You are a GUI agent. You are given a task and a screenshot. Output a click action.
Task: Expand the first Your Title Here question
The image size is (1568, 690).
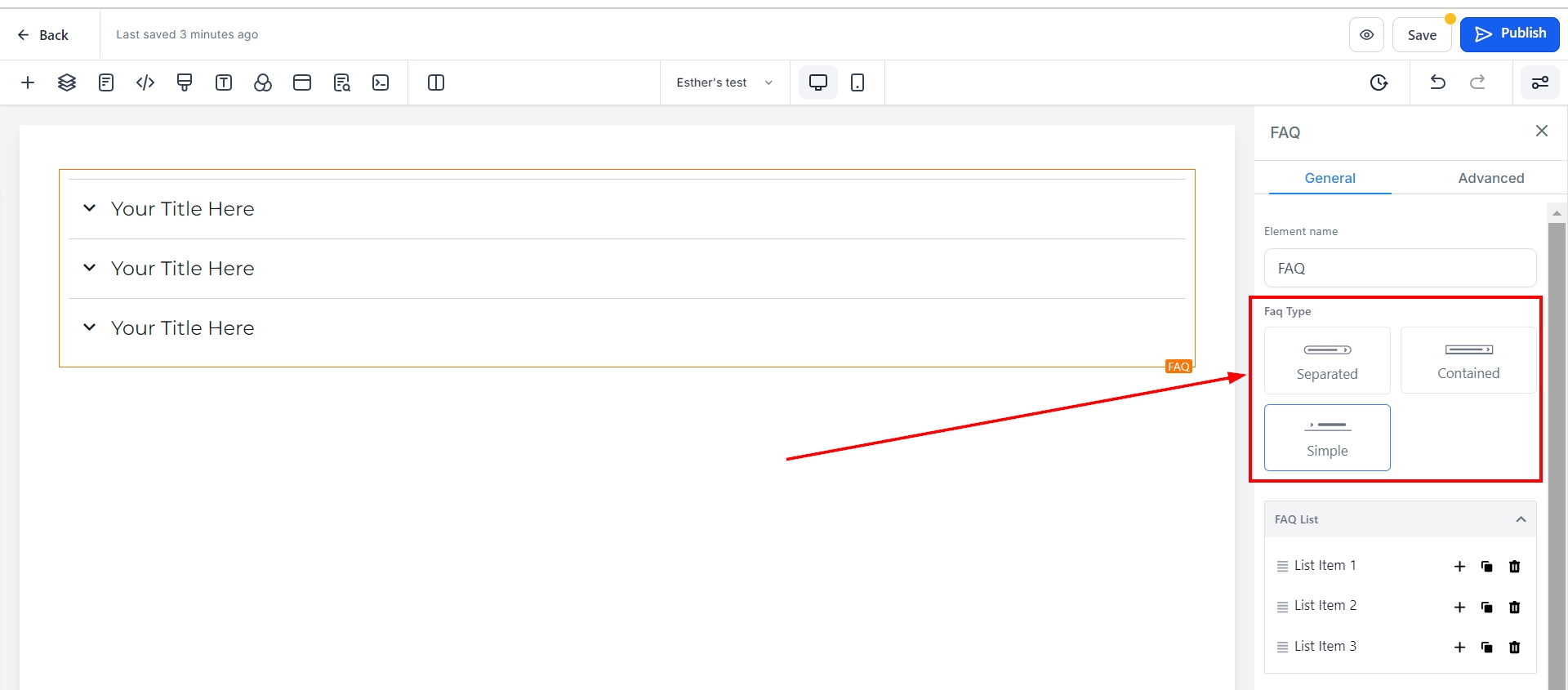coord(627,209)
